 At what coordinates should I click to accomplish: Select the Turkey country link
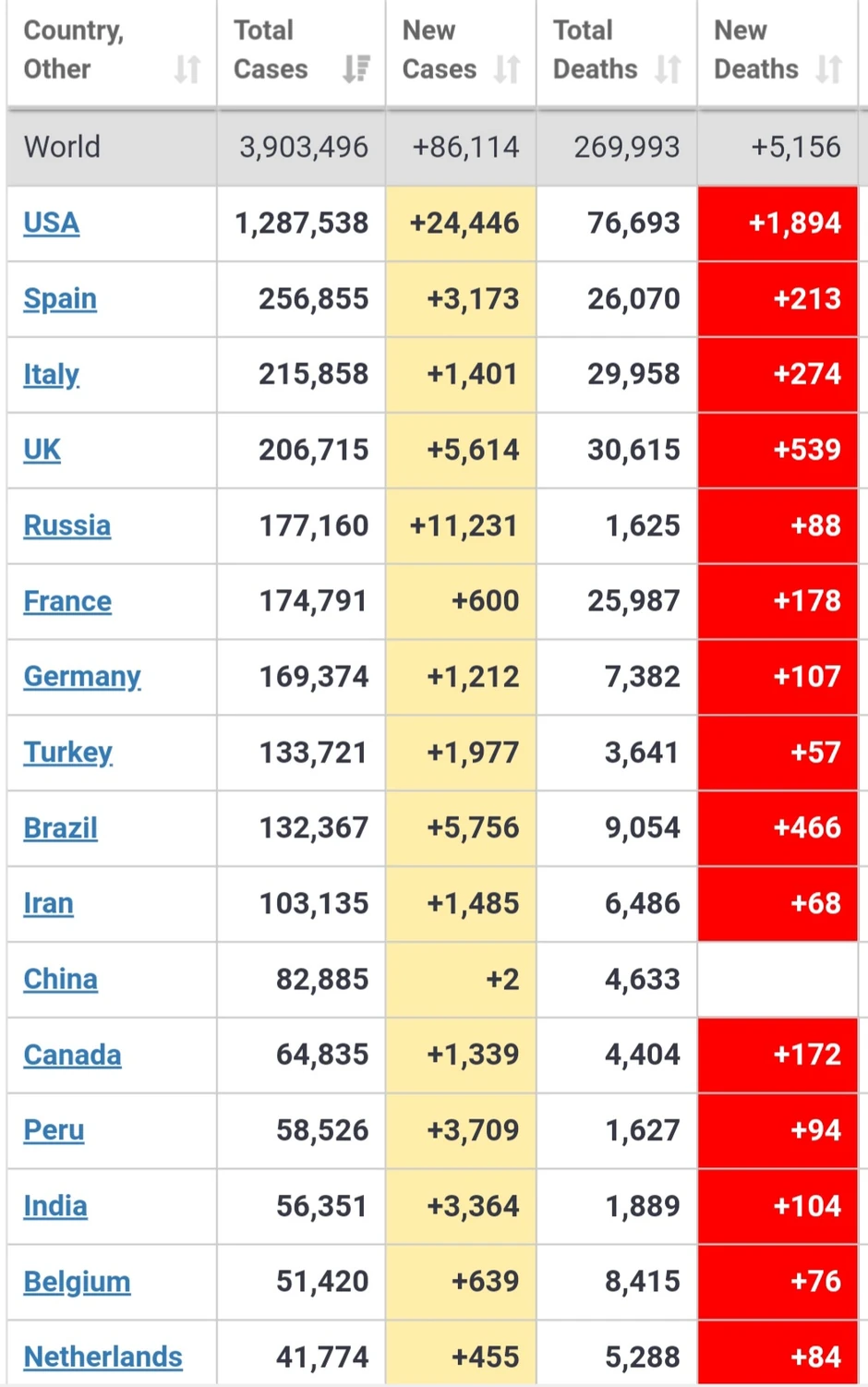(68, 753)
